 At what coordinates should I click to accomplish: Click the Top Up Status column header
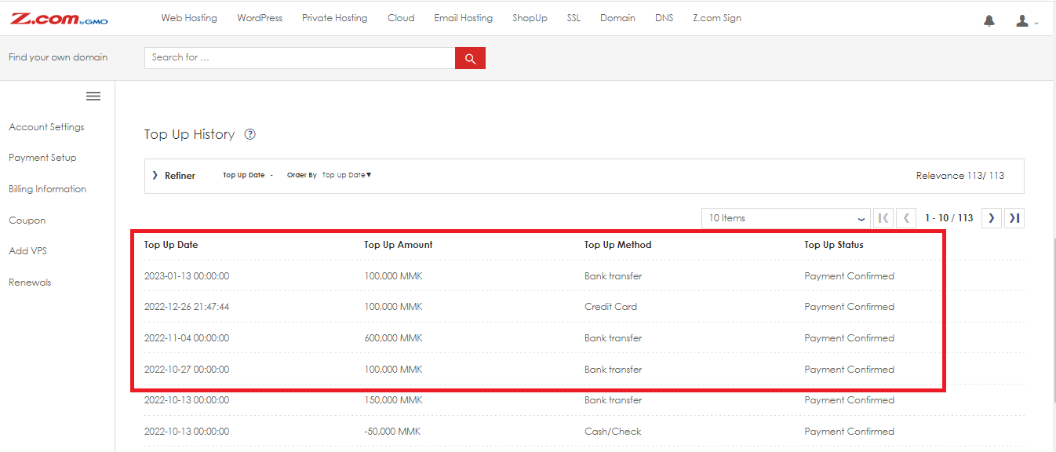pyautogui.click(x=834, y=245)
